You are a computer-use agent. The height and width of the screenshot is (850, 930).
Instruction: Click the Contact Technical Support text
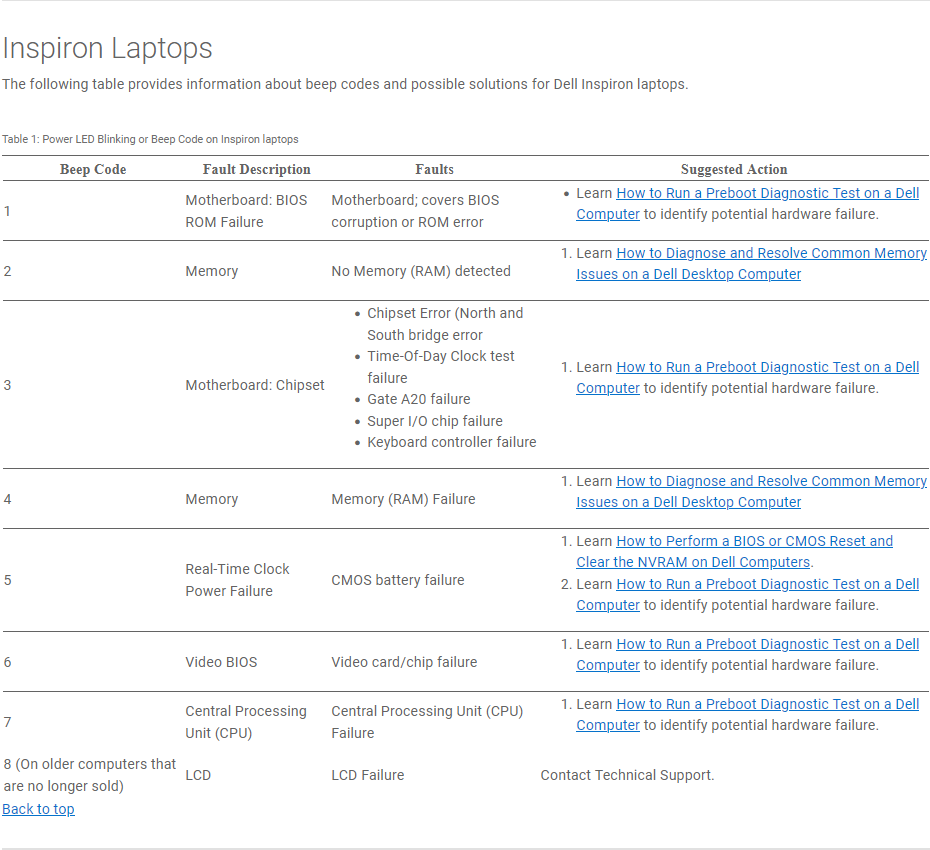point(627,775)
